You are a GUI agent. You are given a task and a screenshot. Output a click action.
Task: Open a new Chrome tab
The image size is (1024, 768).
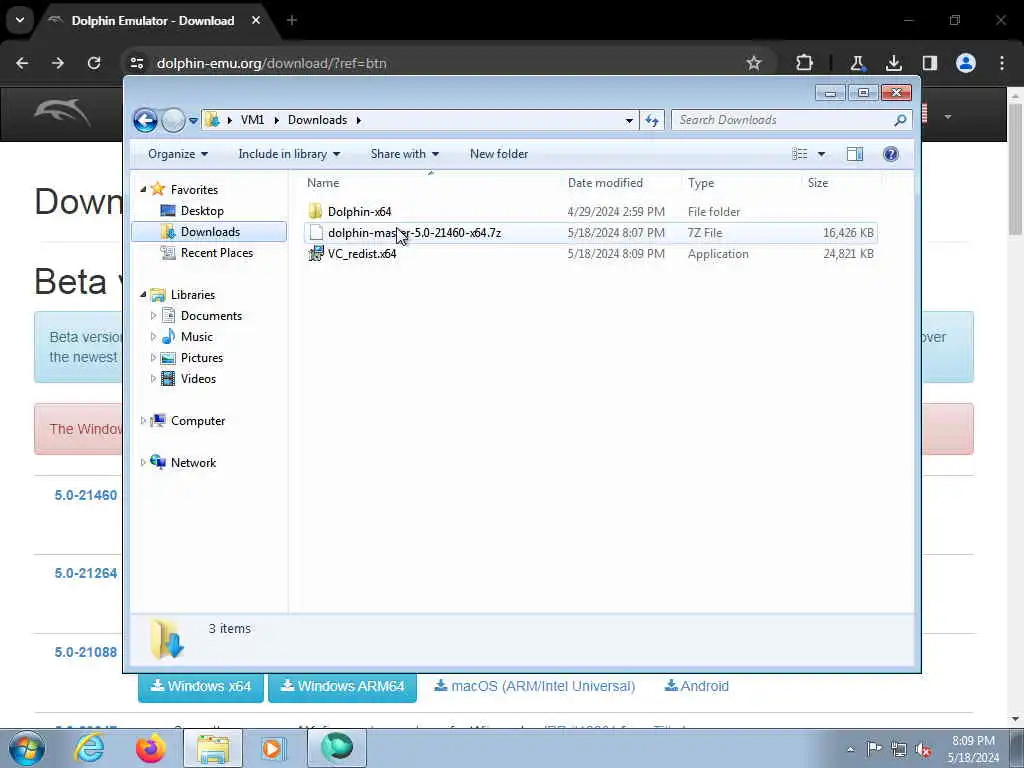point(292,20)
